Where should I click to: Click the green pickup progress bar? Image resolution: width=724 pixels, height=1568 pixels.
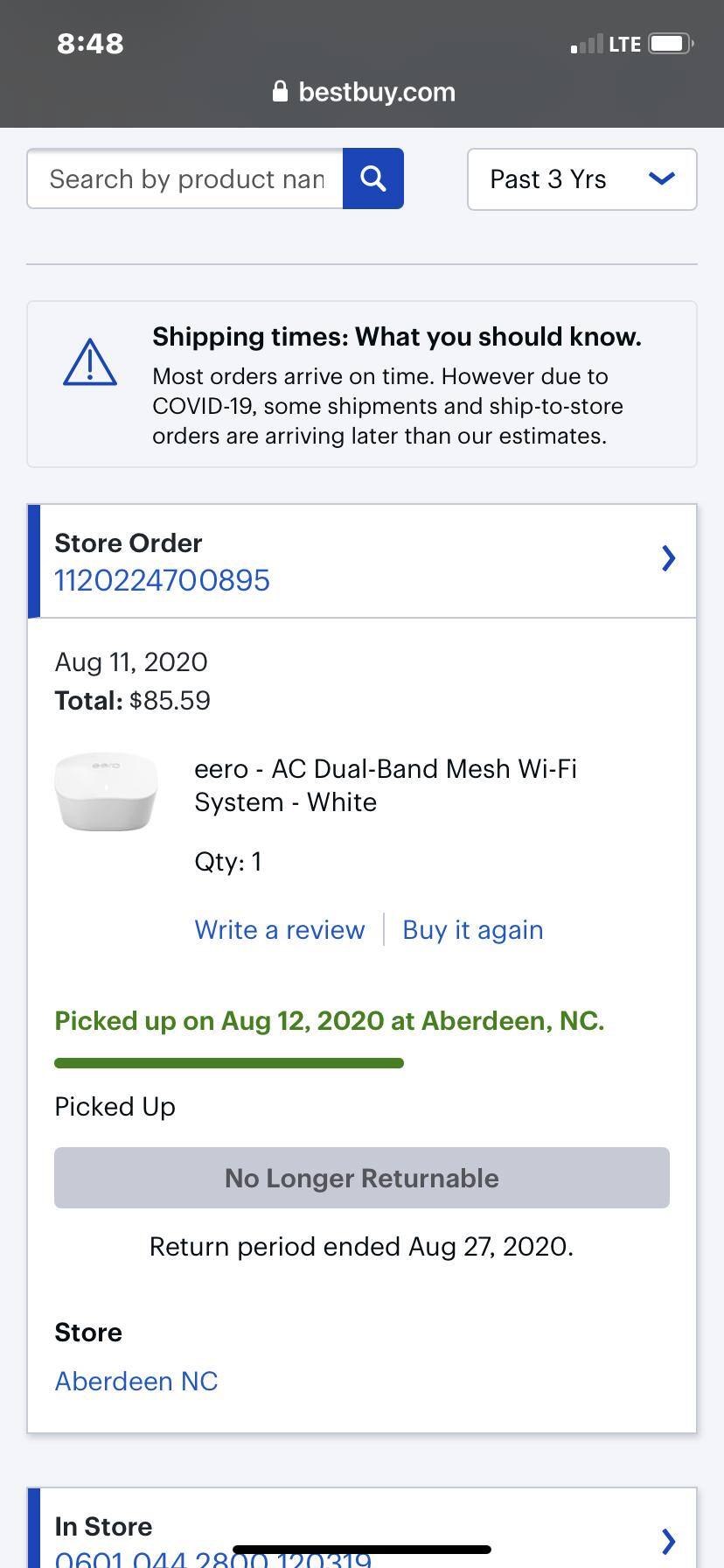(x=229, y=1062)
